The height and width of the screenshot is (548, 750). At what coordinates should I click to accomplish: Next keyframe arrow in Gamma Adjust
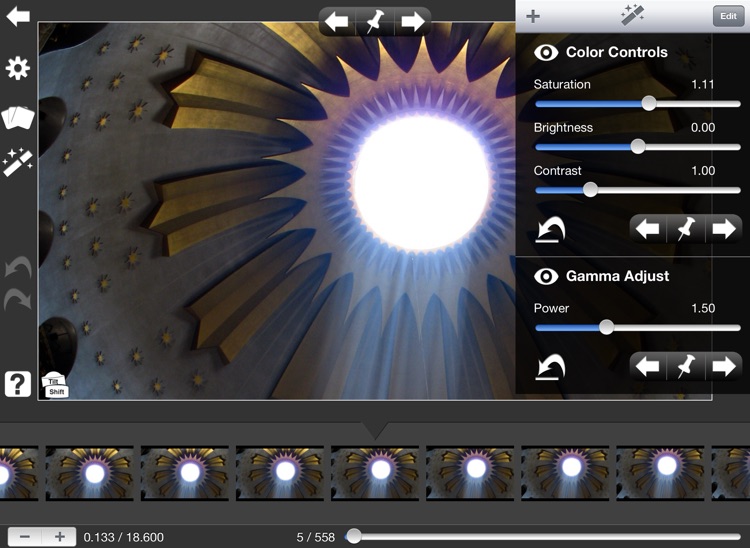[x=724, y=367]
